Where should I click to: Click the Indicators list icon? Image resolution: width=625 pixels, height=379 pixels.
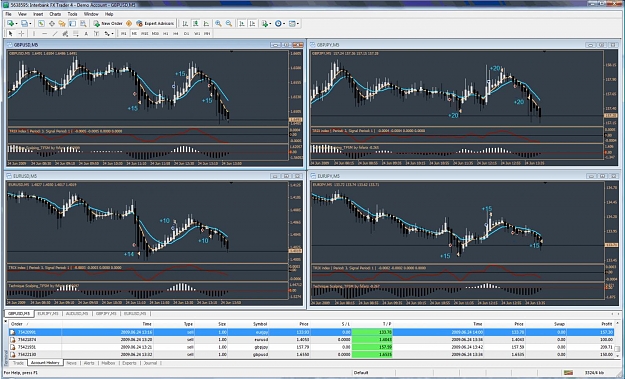click(265, 24)
